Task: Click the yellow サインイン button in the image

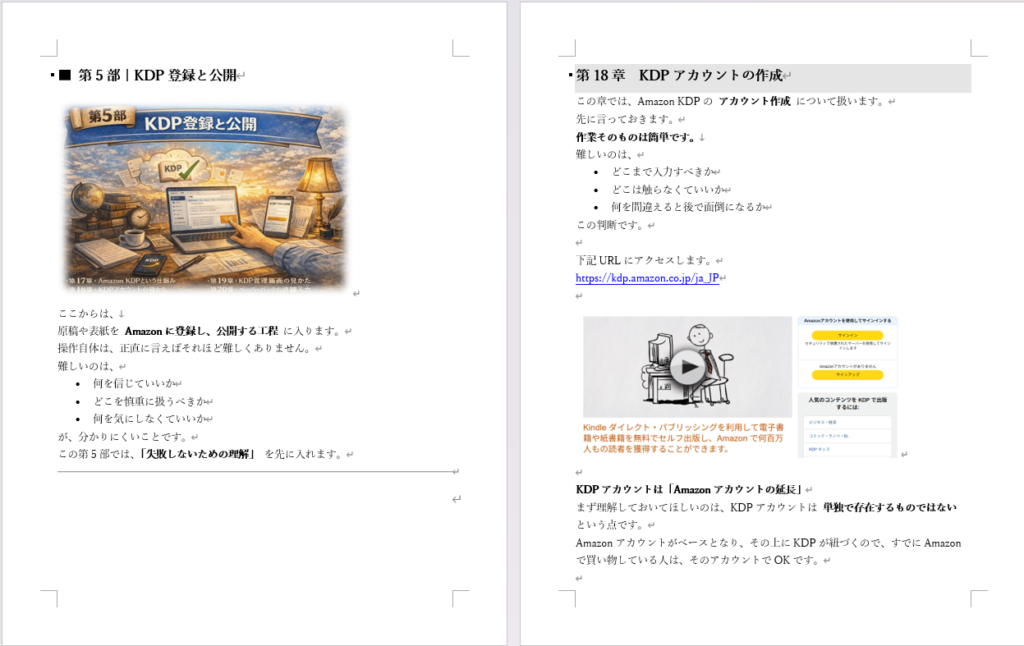Action: (x=847, y=336)
